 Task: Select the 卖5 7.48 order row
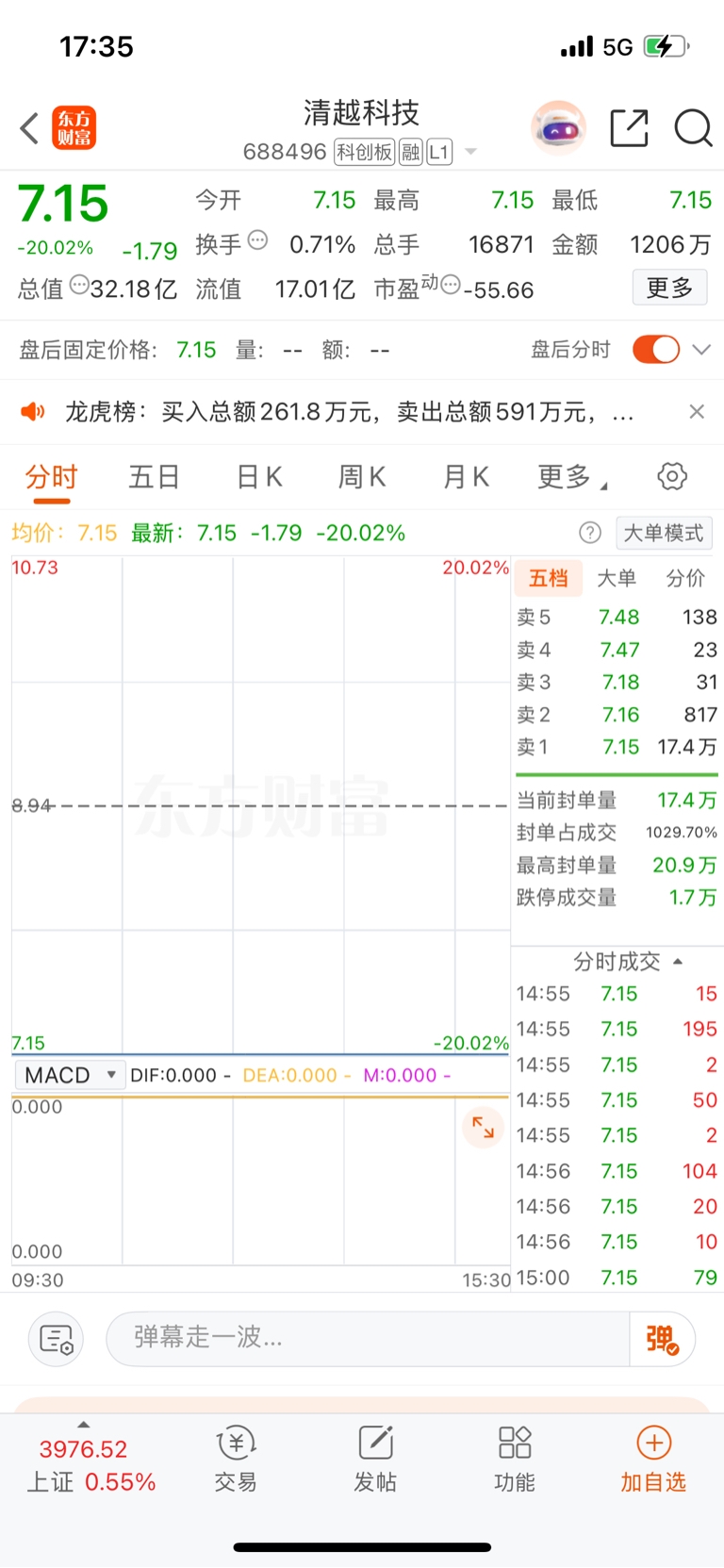click(617, 617)
